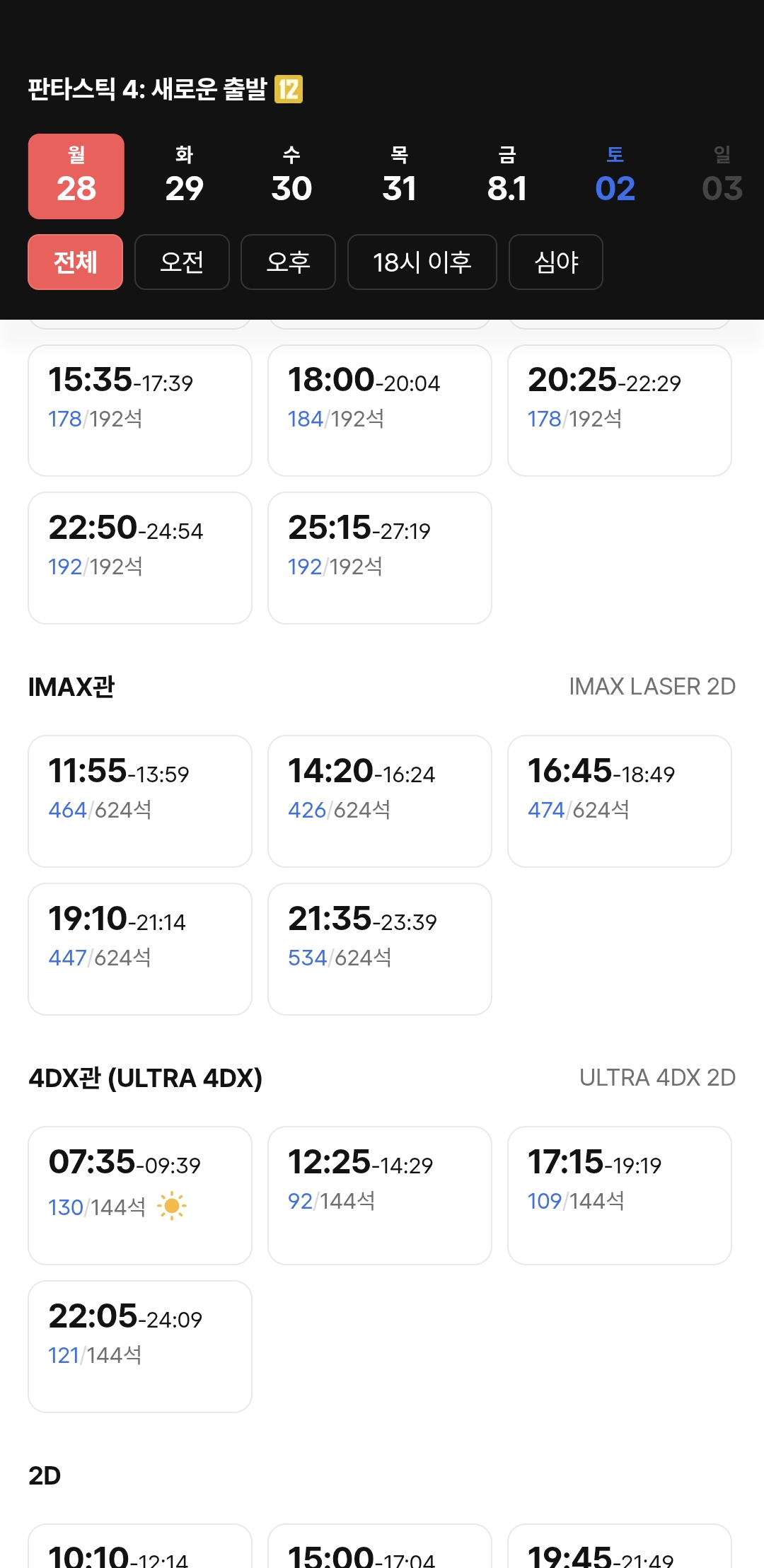Select the 25:15 late-night screening
The image size is (764, 1568).
[x=380, y=557]
